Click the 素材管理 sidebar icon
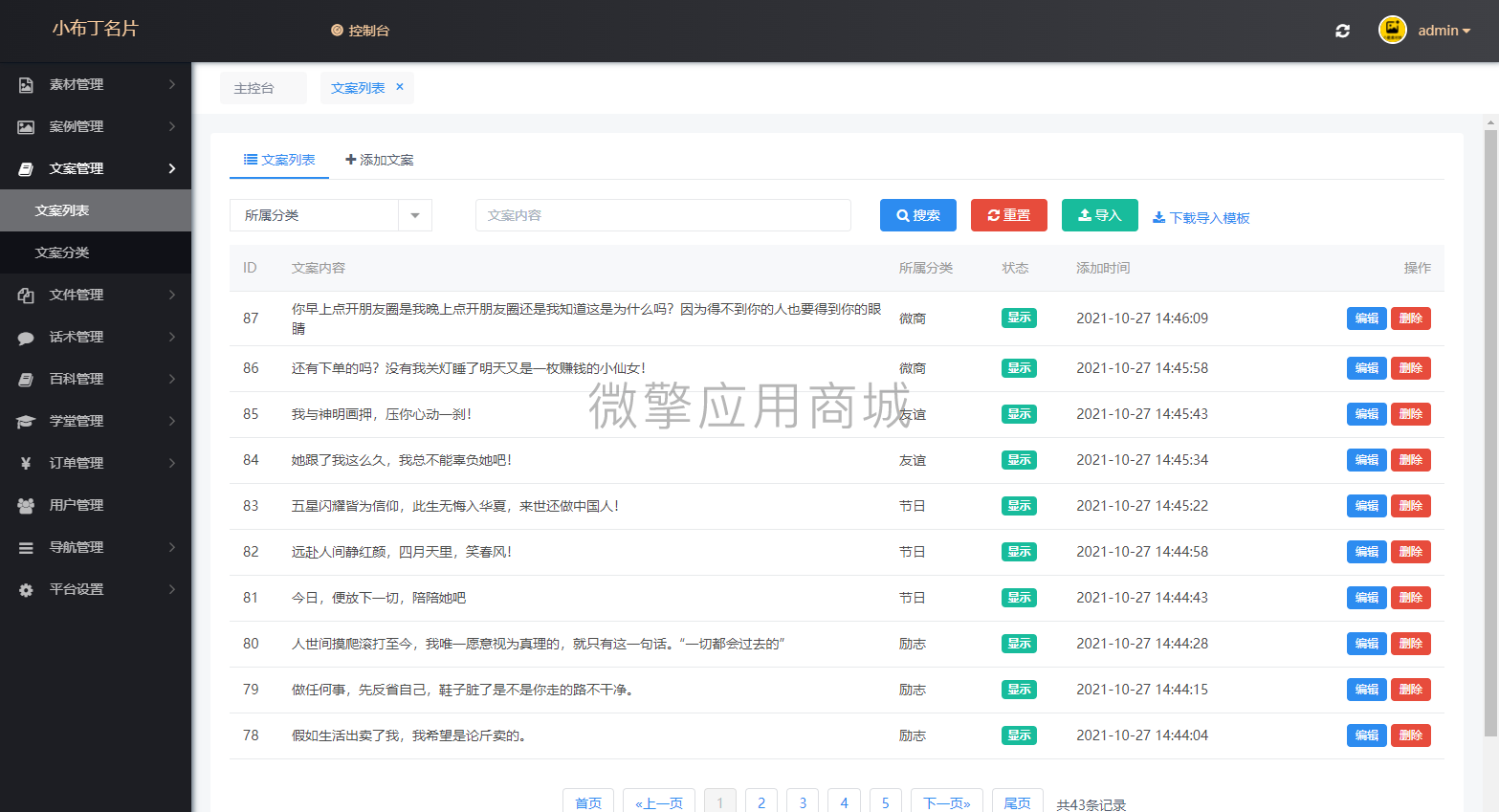Image resolution: width=1499 pixels, height=812 pixels. (x=26, y=84)
